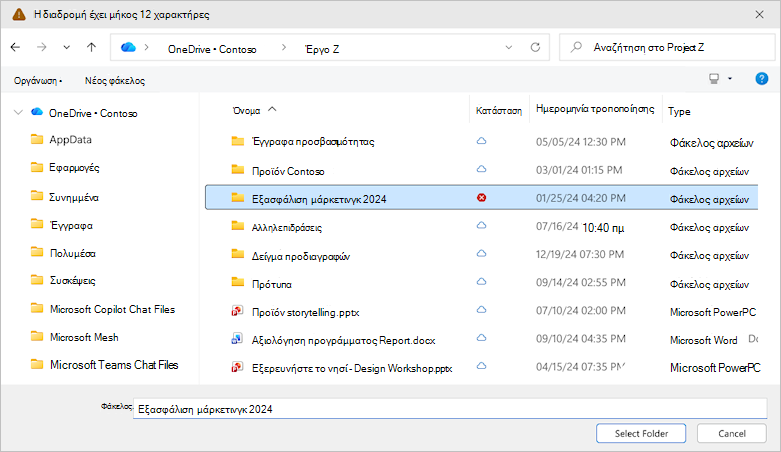Create a new folder with Νέος φάκελος
Screen dimensions: 781x452
(115, 81)
